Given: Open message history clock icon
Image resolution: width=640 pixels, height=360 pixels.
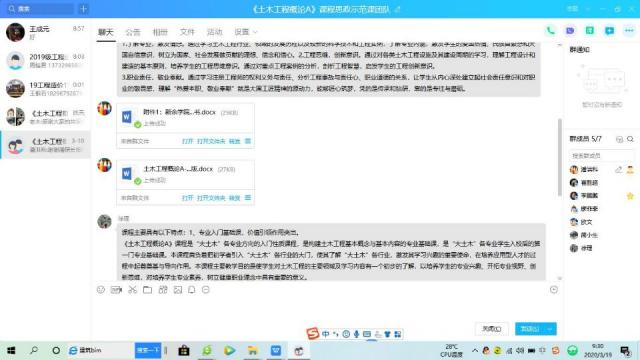Looking at the screenshot, I should [x=553, y=290].
